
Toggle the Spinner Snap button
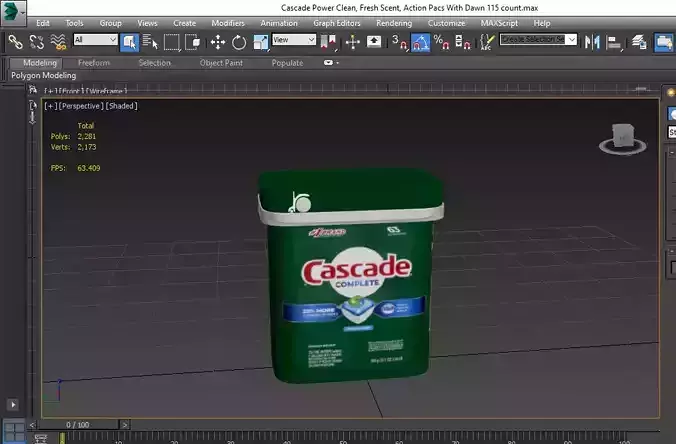[463, 42]
